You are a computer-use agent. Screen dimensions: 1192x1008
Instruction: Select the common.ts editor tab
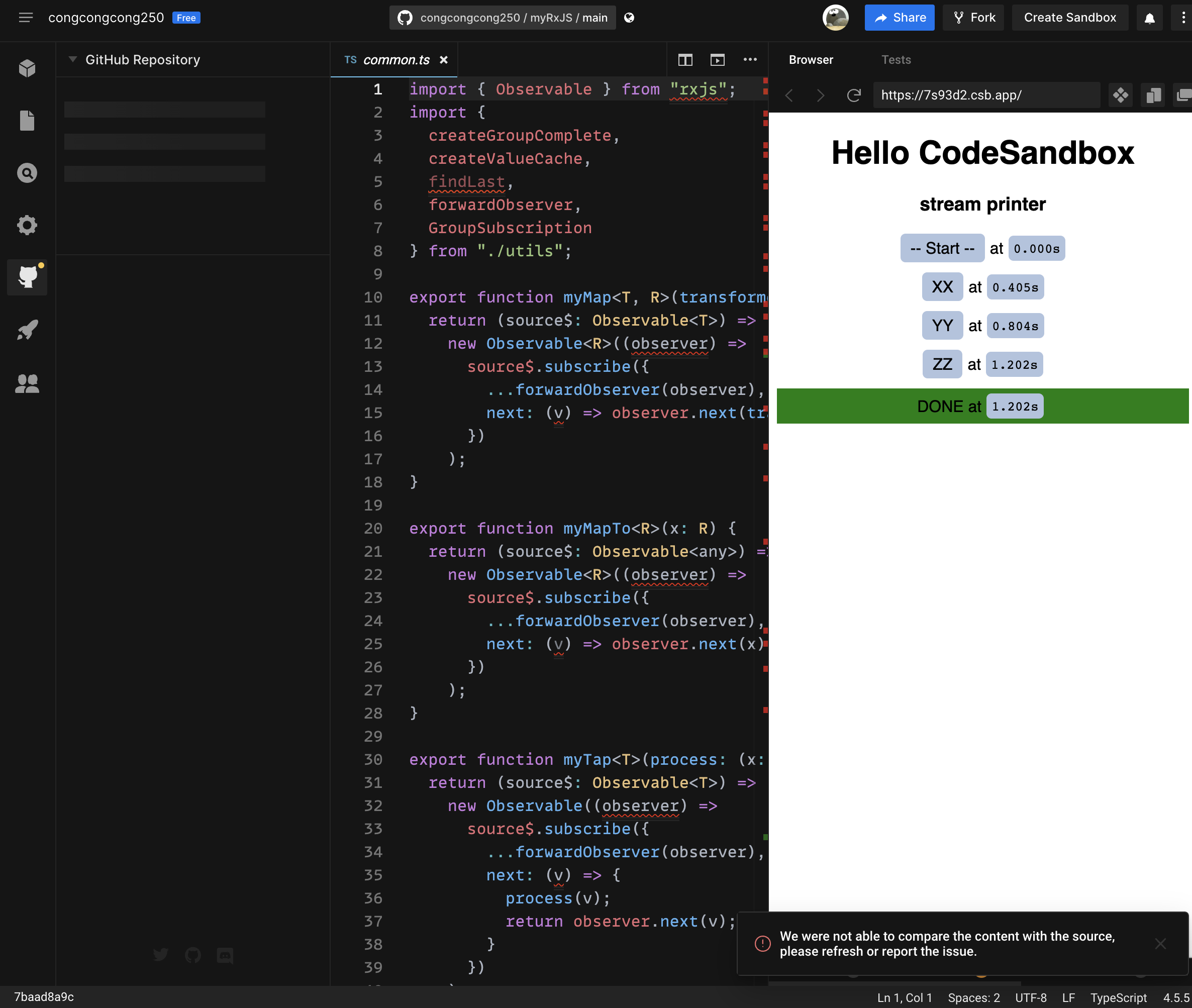coord(395,60)
